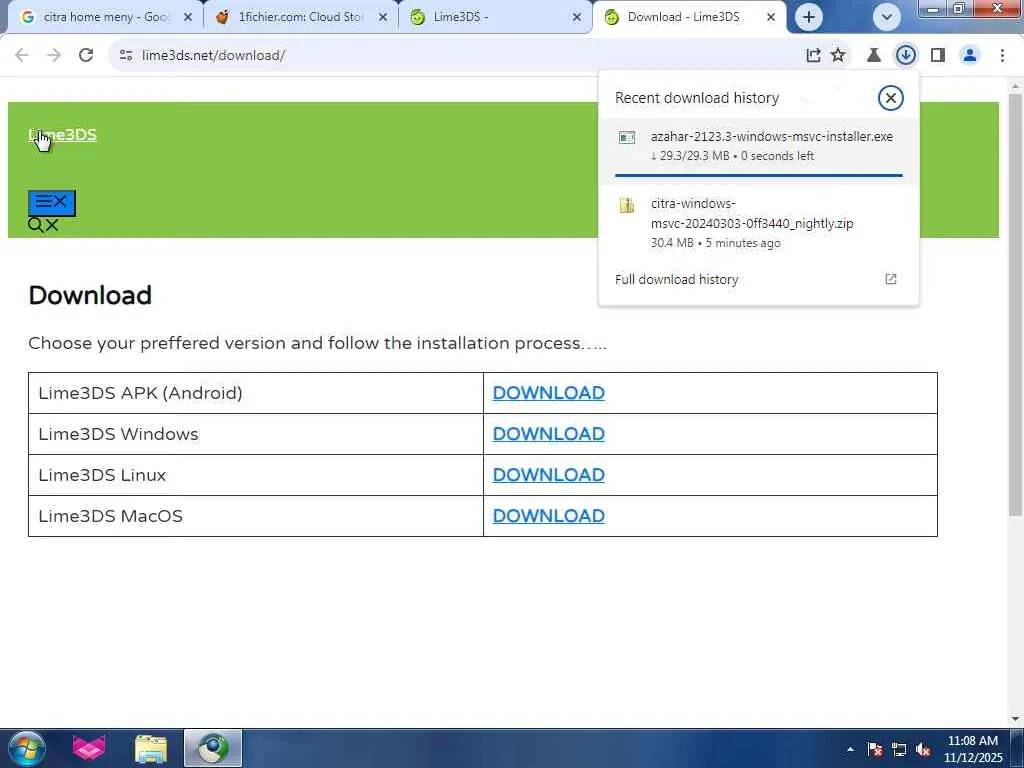Image resolution: width=1024 pixels, height=768 pixels.
Task: Download Lime3DS for Windows
Action: tap(549, 434)
